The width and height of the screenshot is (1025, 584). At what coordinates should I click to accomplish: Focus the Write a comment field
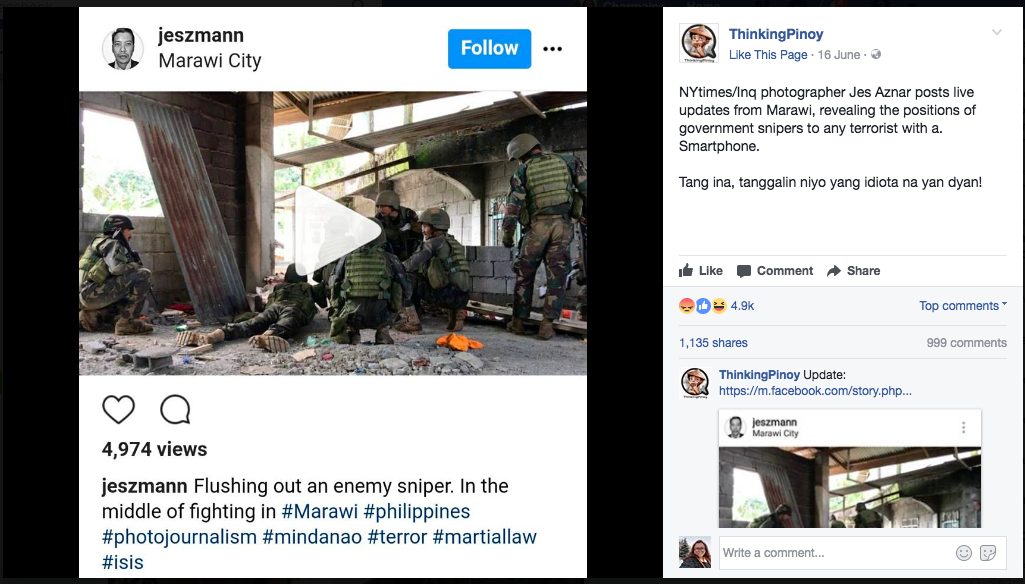[x=837, y=553]
